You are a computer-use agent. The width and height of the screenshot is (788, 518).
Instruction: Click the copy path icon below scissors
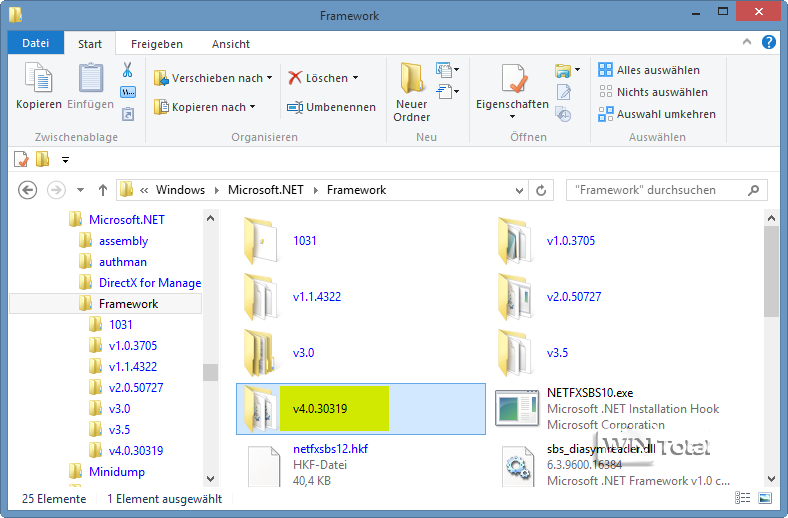point(128,92)
